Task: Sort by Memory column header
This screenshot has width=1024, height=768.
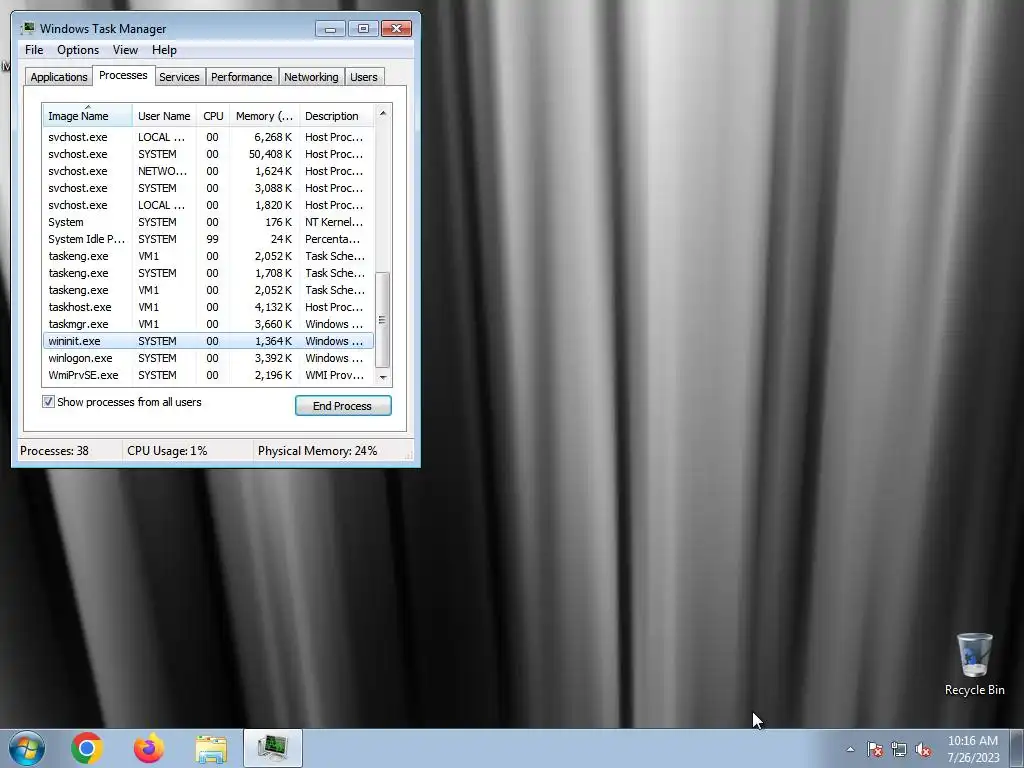Action: [264, 116]
